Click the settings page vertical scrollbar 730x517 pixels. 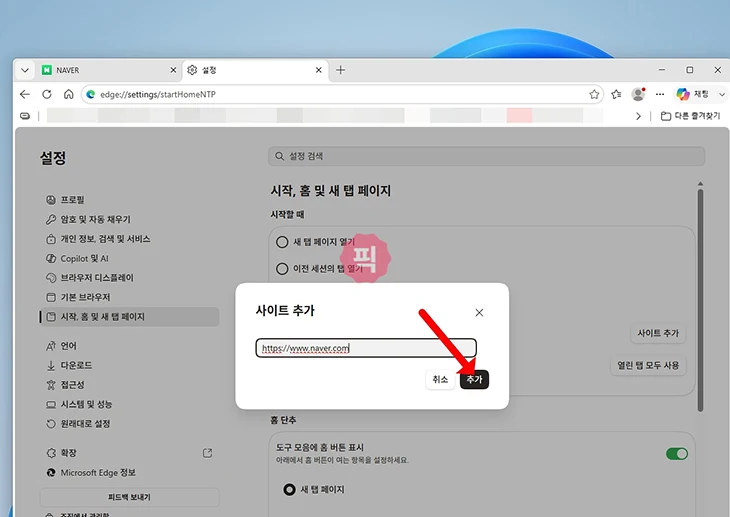(700, 300)
